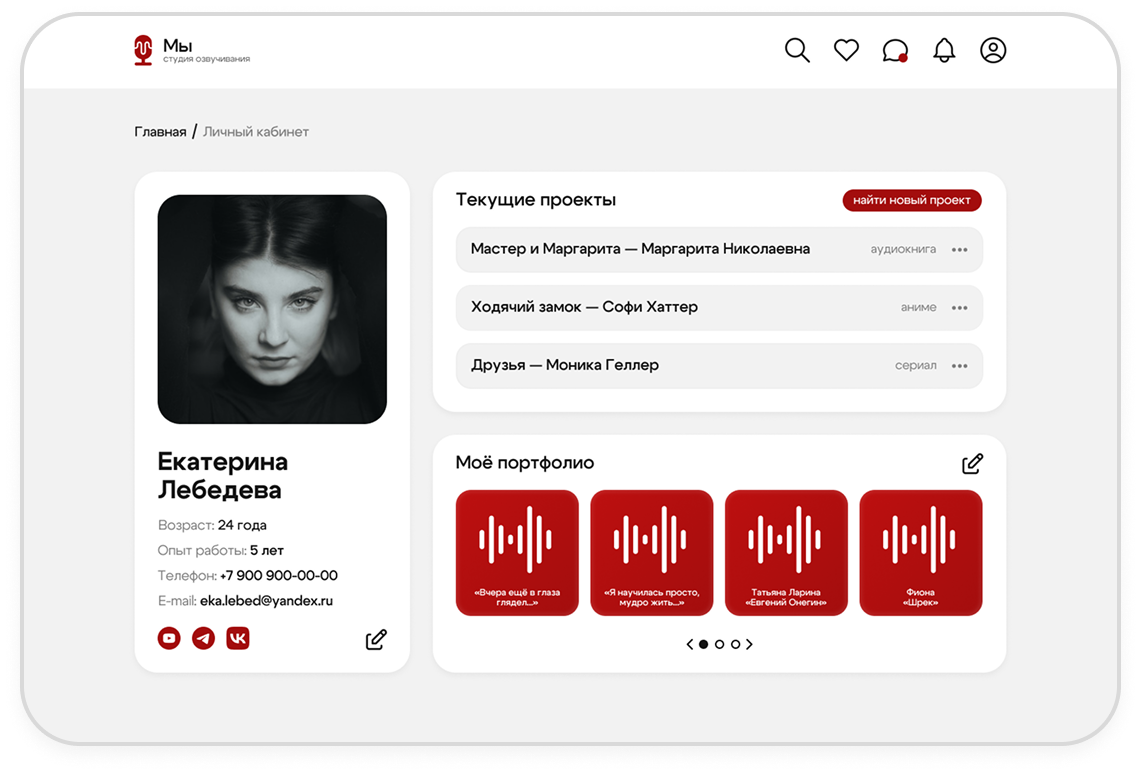Select the third portfolio page dot

pyautogui.click(x=735, y=645)
